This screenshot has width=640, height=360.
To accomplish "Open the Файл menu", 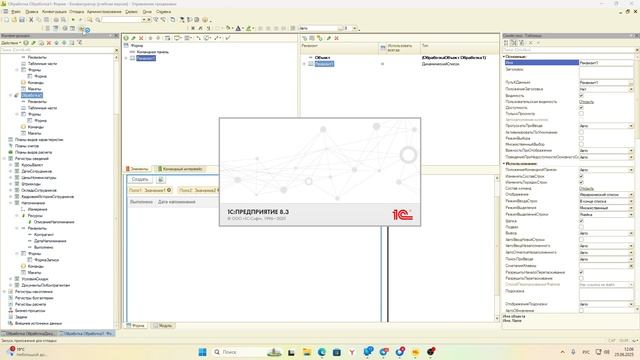I will point(16,11).
